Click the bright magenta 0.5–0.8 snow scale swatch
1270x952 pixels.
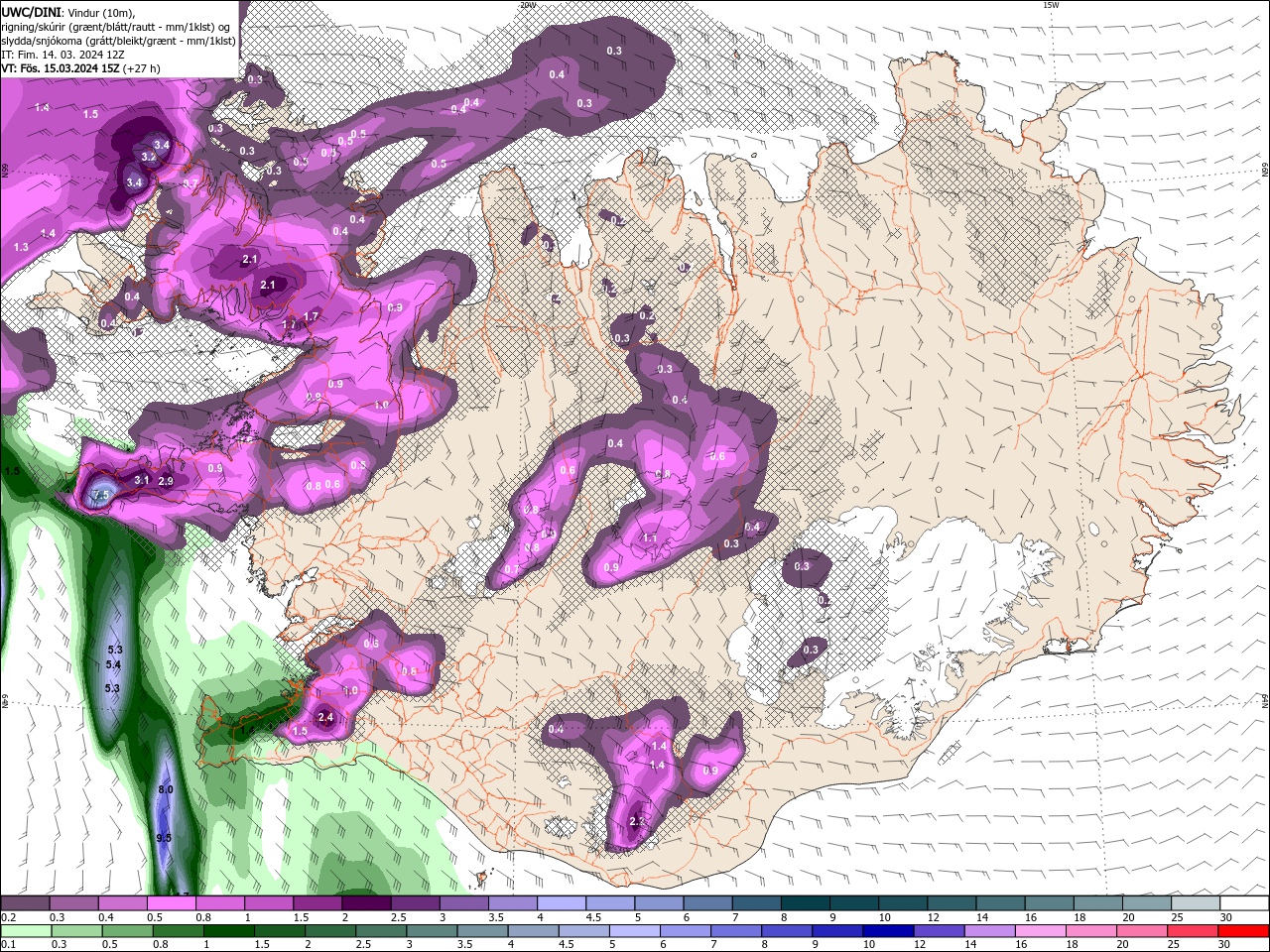tap(171, 903)
